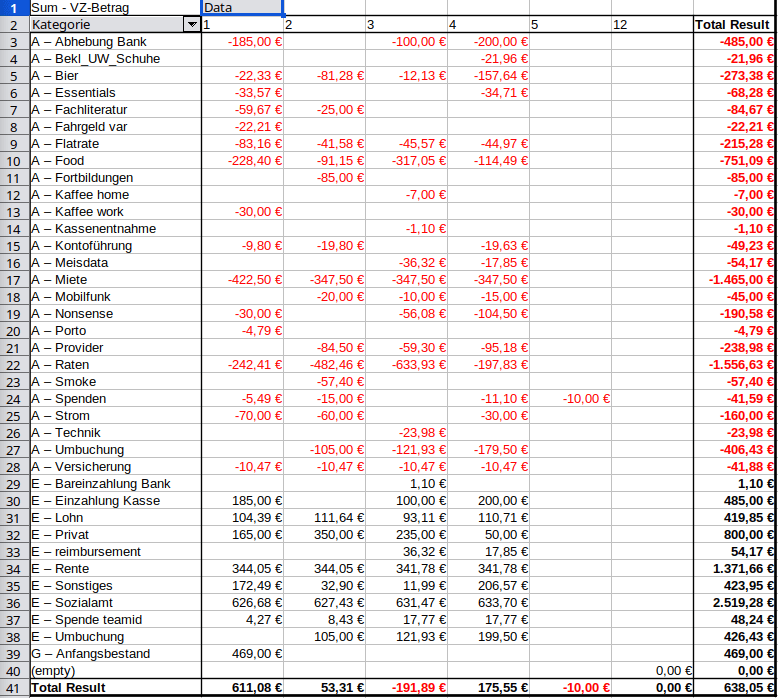
Task: Select the E – Sozialamt category cell
Action: tap(114, 603)
